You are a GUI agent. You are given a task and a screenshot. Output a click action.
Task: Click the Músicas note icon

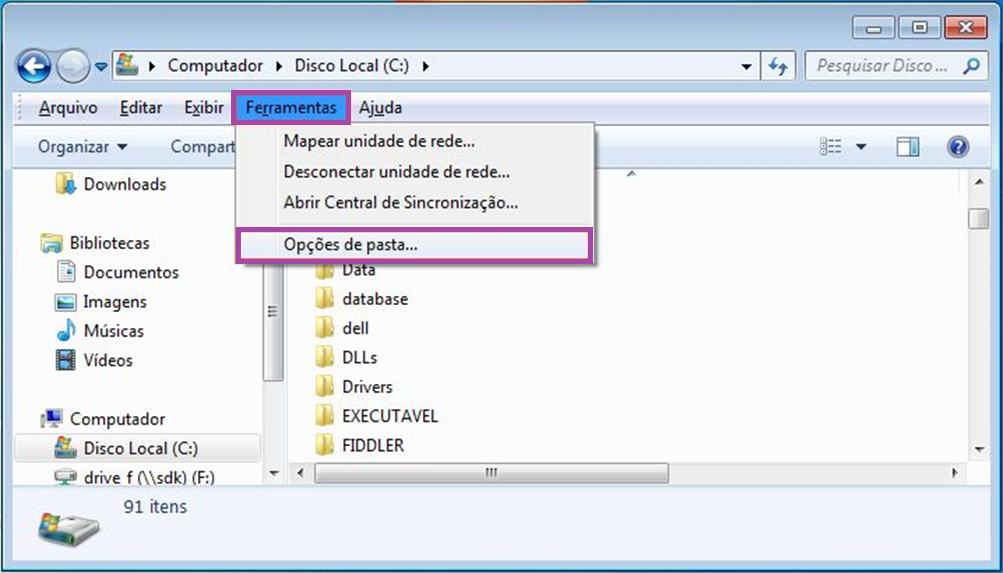[x=66, y=331]
